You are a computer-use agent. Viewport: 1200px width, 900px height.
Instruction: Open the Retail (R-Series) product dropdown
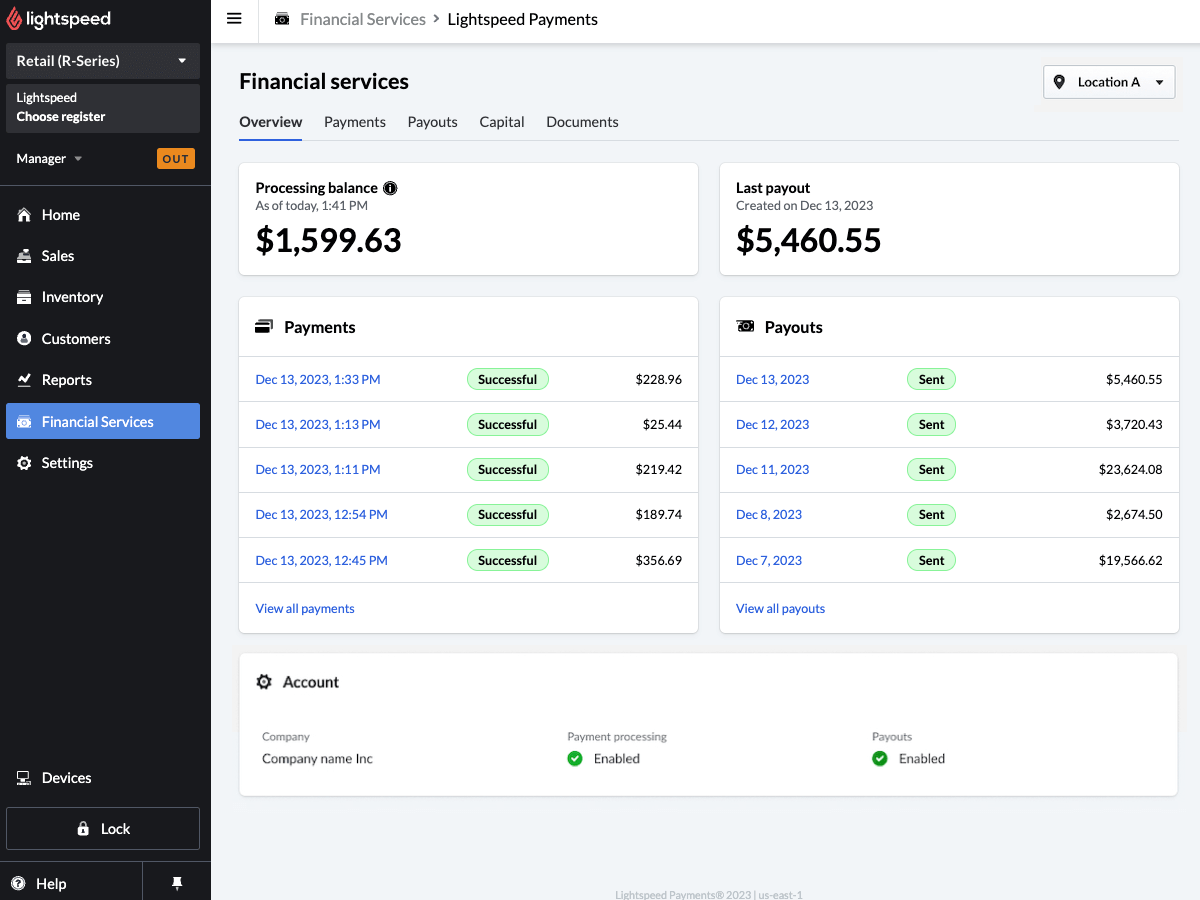(102, 61)
